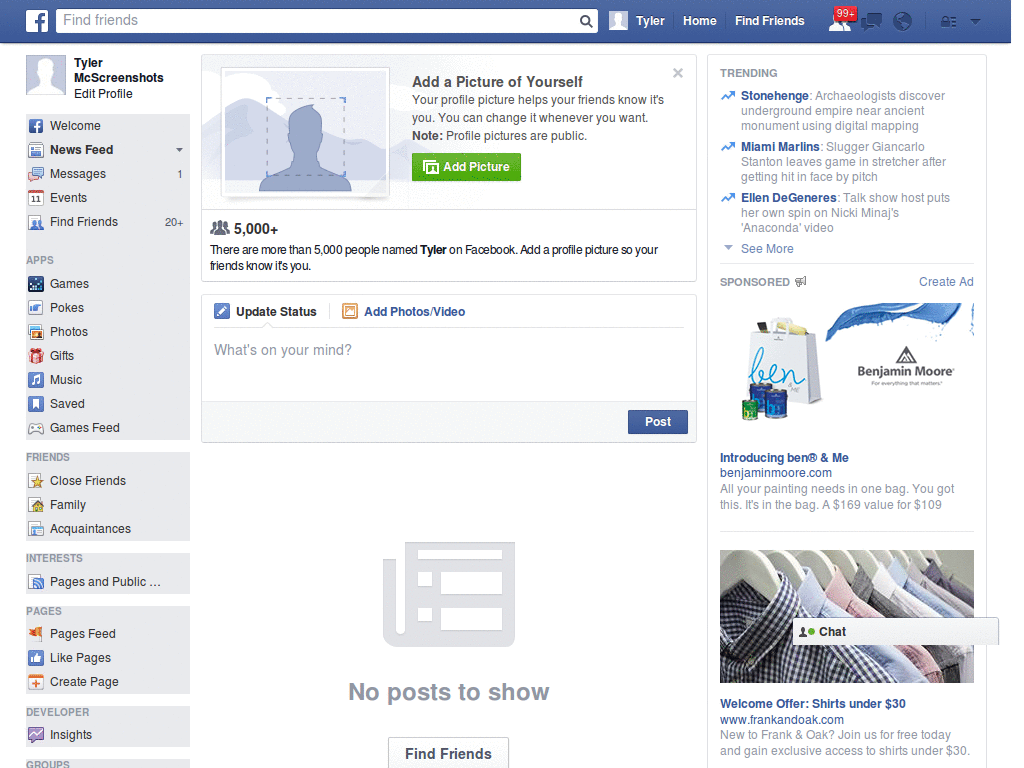Open friend requests icon with 99+ badge
The height and width of the screenshot is (768, 1024).
coord(840,21)
